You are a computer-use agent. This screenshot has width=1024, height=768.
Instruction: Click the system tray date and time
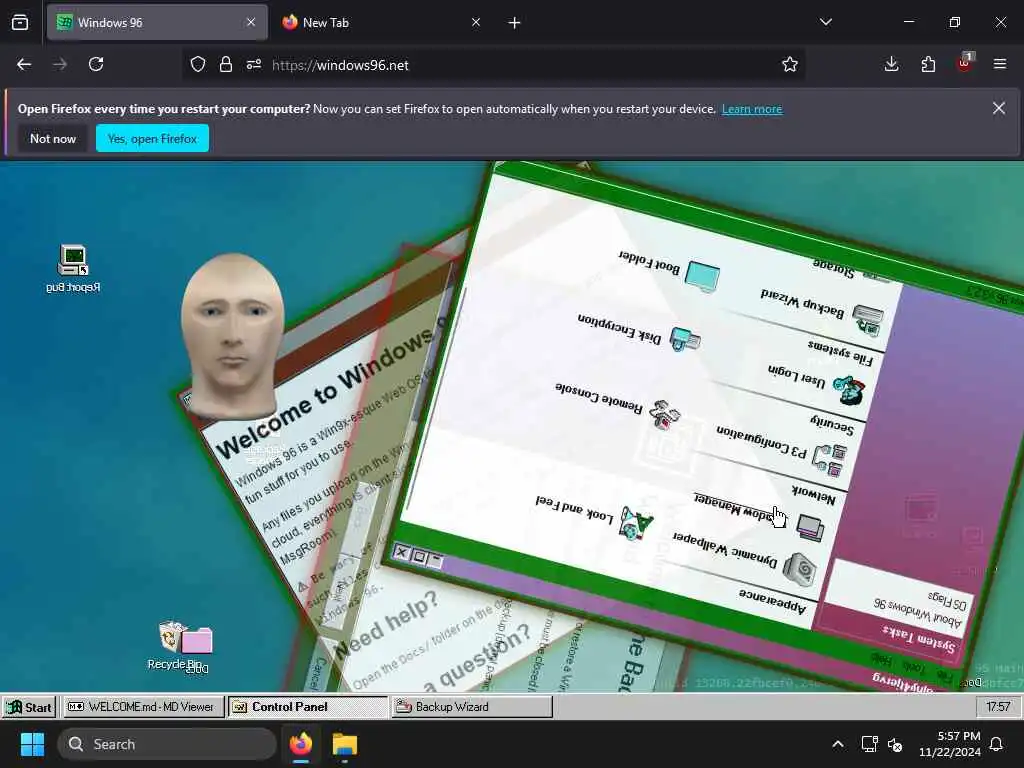click(950, 744)
